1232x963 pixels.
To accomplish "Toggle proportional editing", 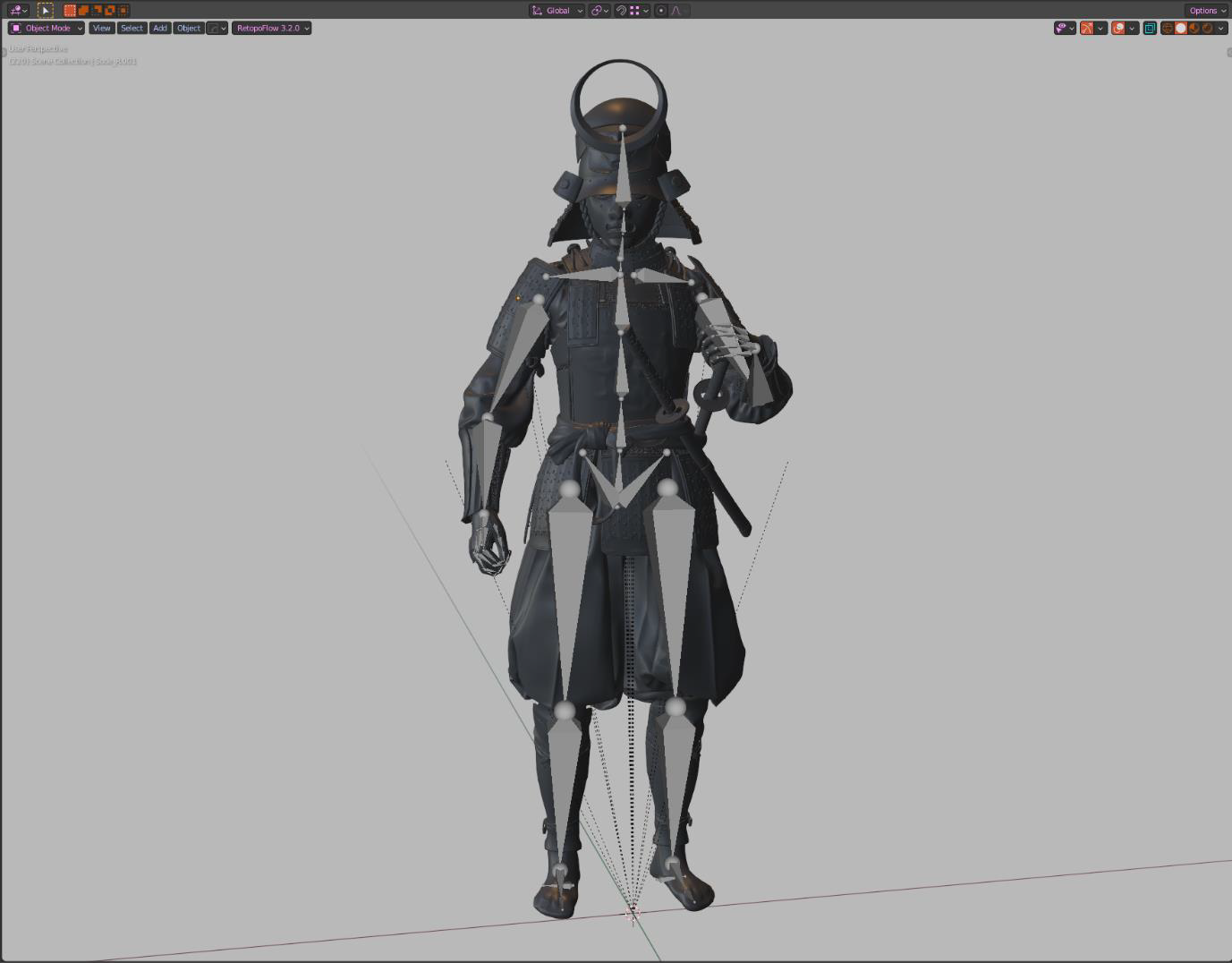I will 661,10.
